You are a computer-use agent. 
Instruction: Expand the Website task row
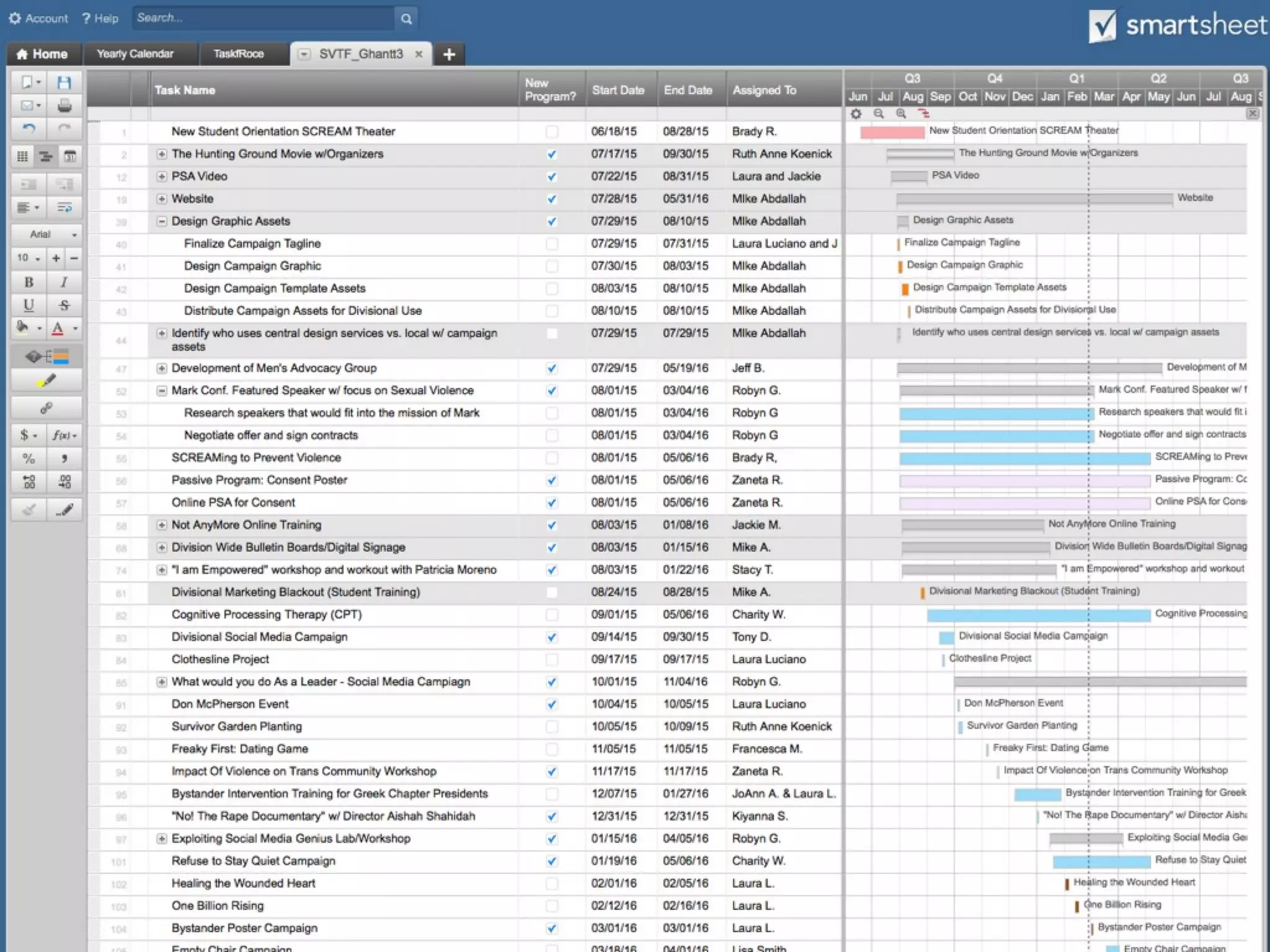pos(162,199)
